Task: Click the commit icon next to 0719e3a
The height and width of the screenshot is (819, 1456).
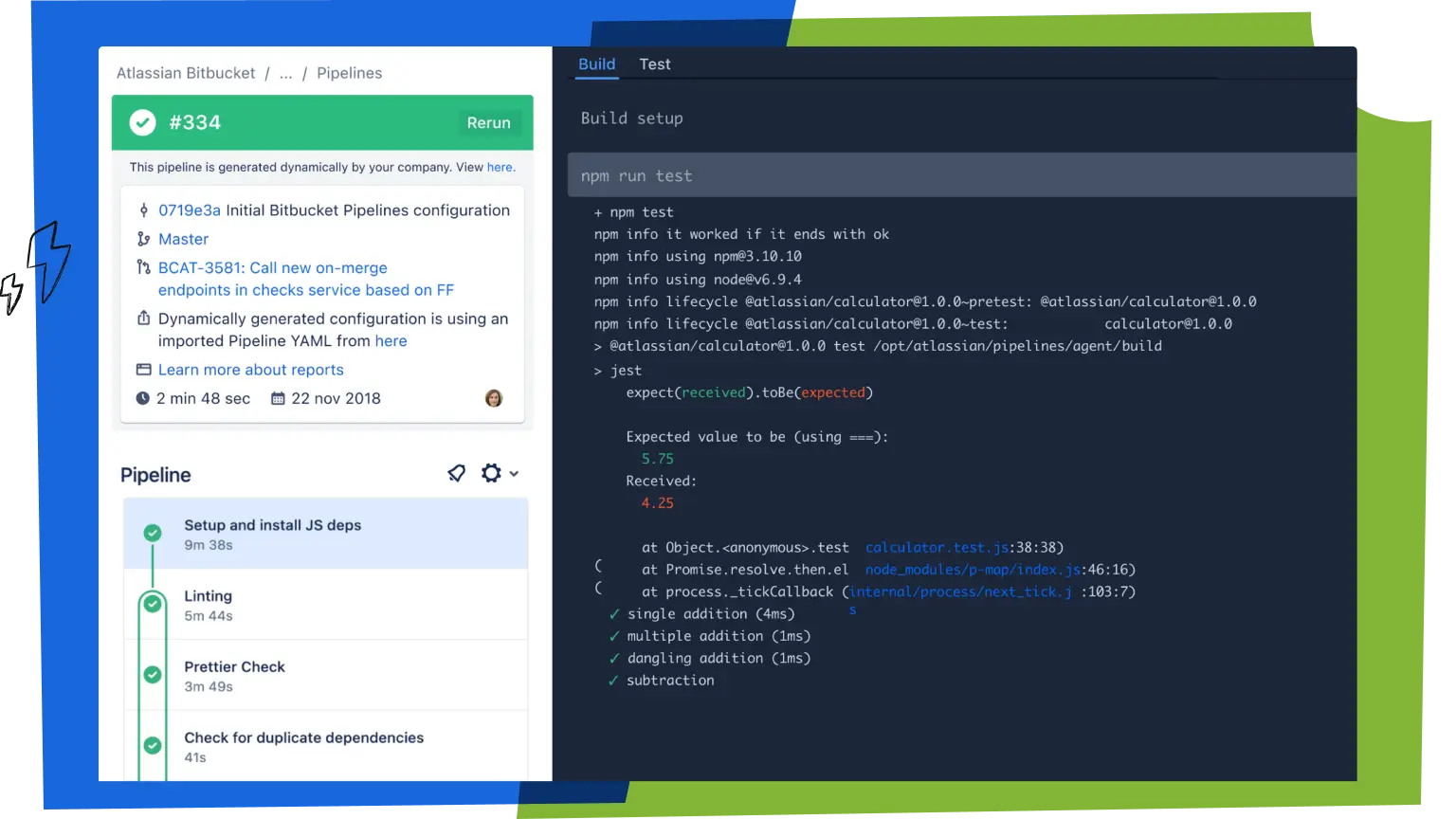Action: (144, 210)
